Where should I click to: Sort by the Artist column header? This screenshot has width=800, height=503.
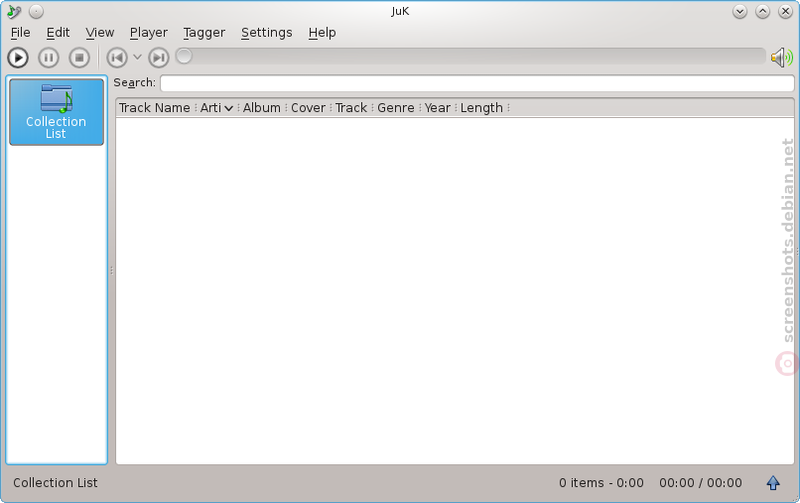216,108
